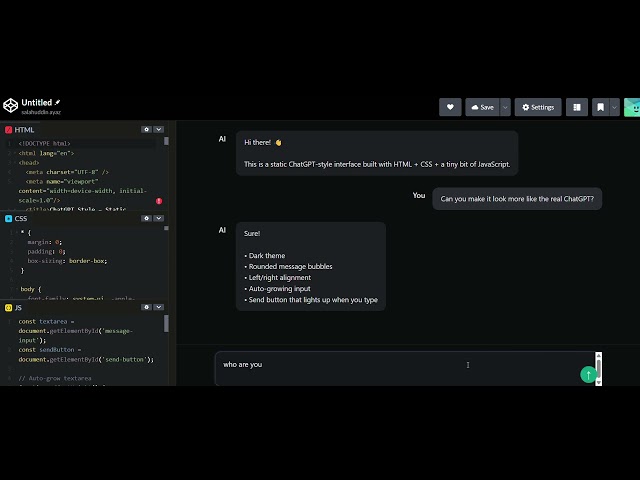Click 'Rounded message bubbles' bullet text

288,267
